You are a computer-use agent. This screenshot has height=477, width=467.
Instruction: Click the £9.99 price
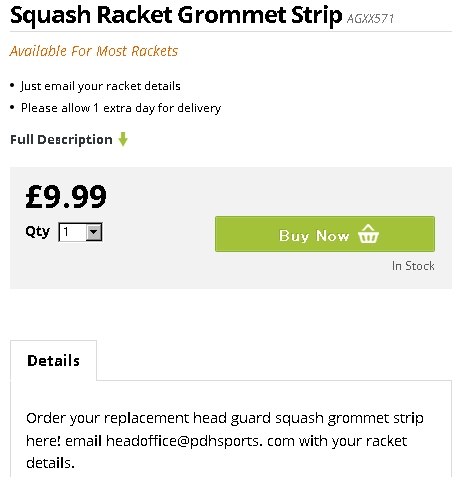66,197
